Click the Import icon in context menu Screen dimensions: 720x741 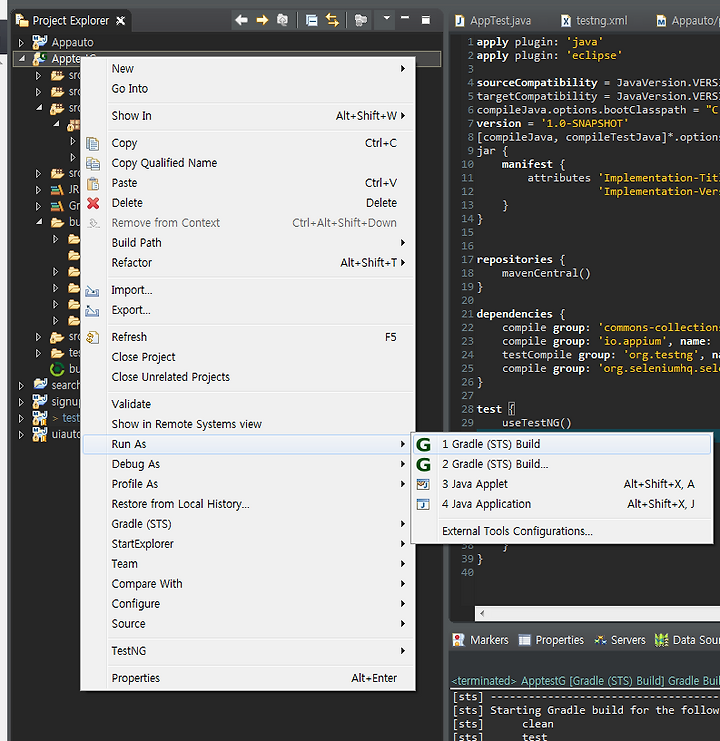click(92, 290)
